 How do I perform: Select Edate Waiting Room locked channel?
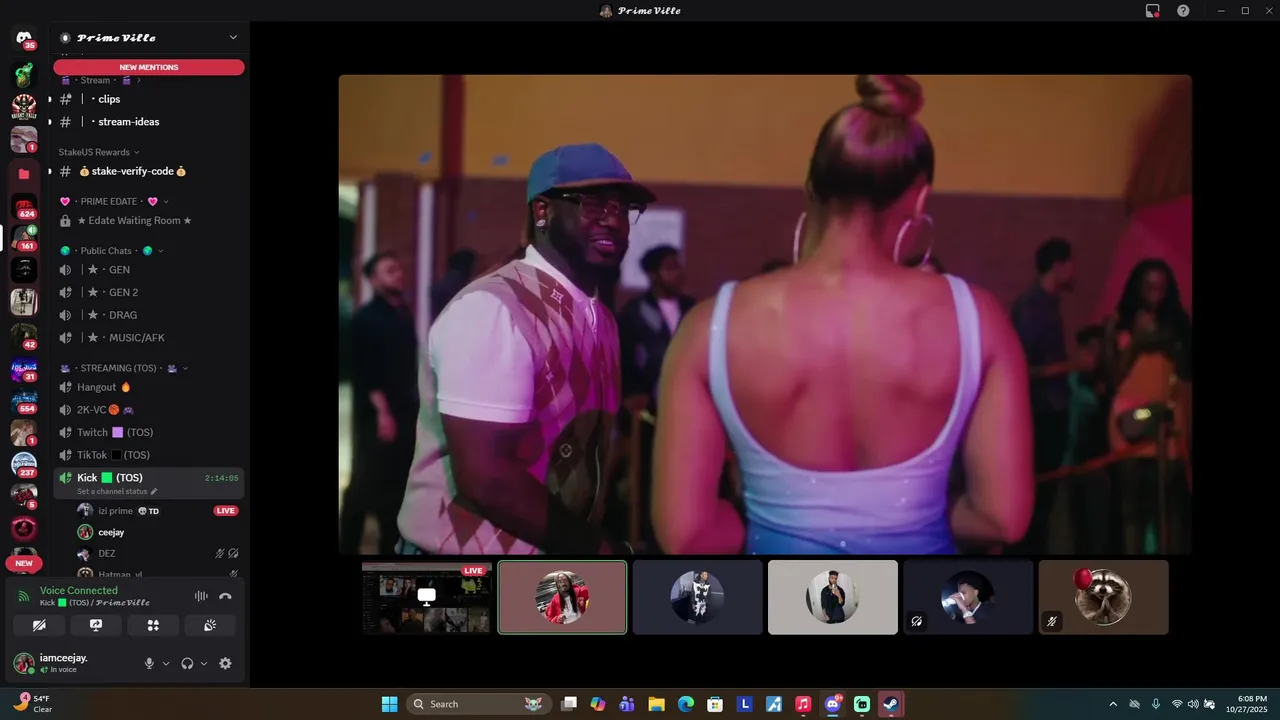click(149, 220)
